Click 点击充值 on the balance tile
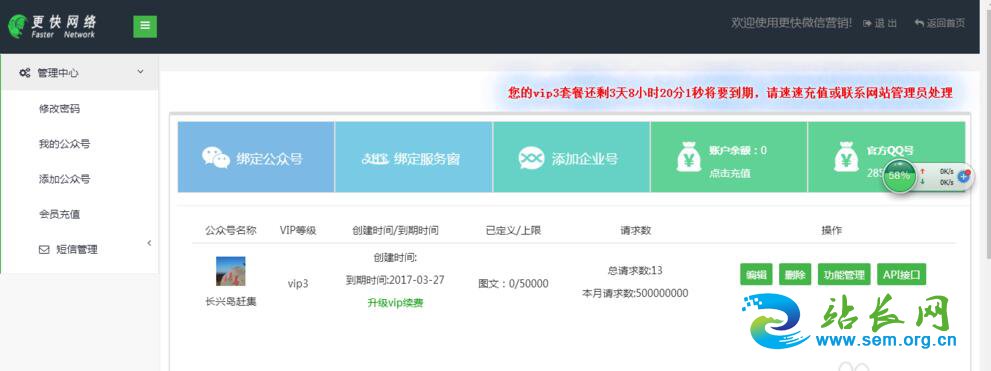The width and height of the screenshot is (991, 371). 730,173
